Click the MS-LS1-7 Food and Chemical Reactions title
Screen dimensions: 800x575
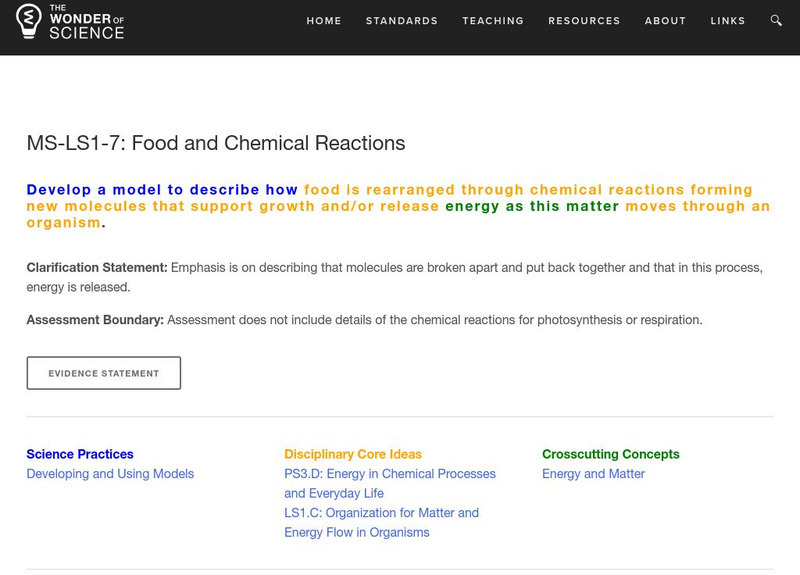click(216, 143)
